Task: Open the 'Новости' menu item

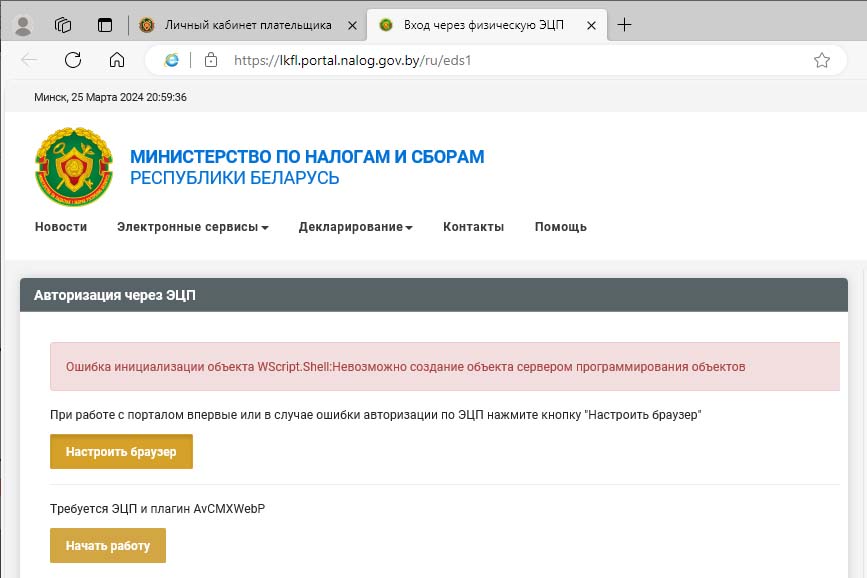Action: (61, 227)
